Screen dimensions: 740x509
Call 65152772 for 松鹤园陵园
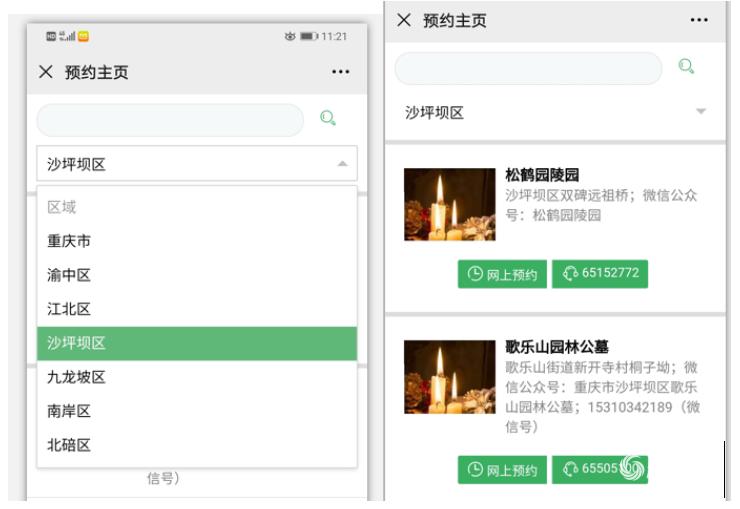point(600,274)
